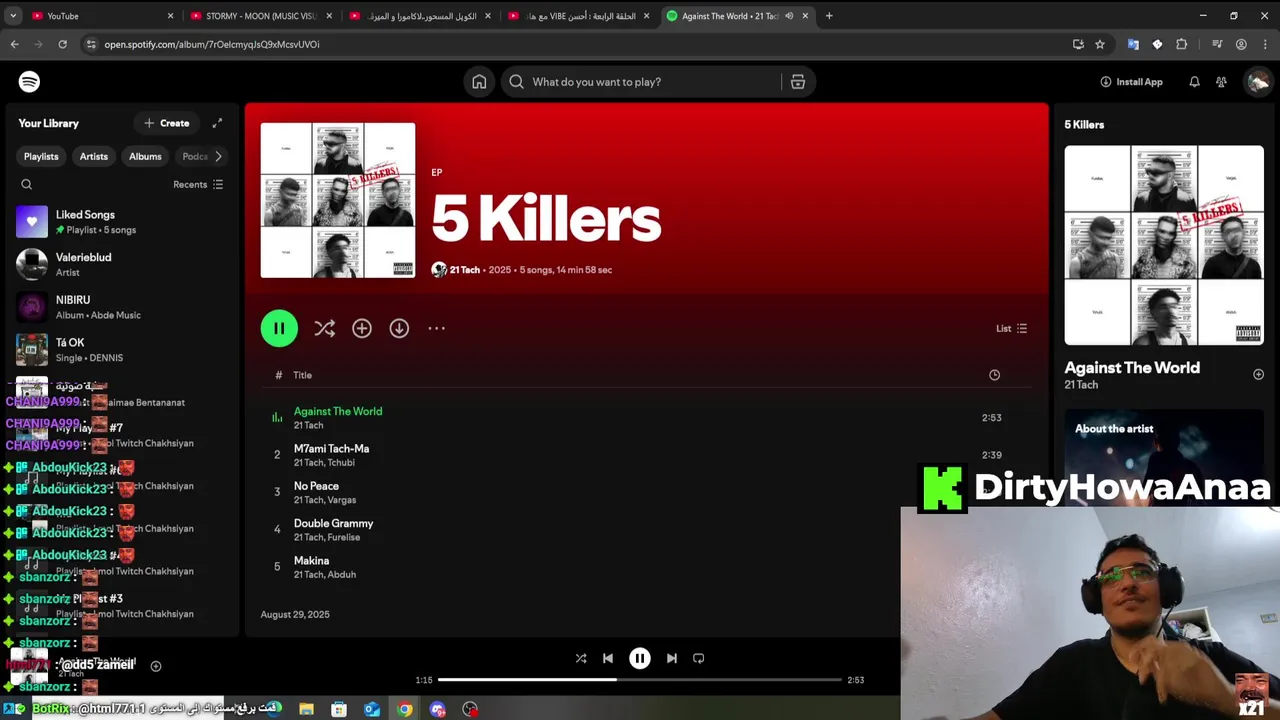Viewport: 1280px width, 720px height.
Task: Change the List view option
Action: pyautogui.click(x=1011, y=328)
